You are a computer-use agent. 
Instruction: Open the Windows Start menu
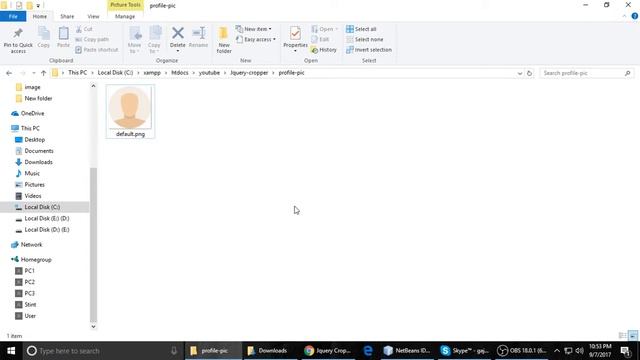click(x=11, y=351)
